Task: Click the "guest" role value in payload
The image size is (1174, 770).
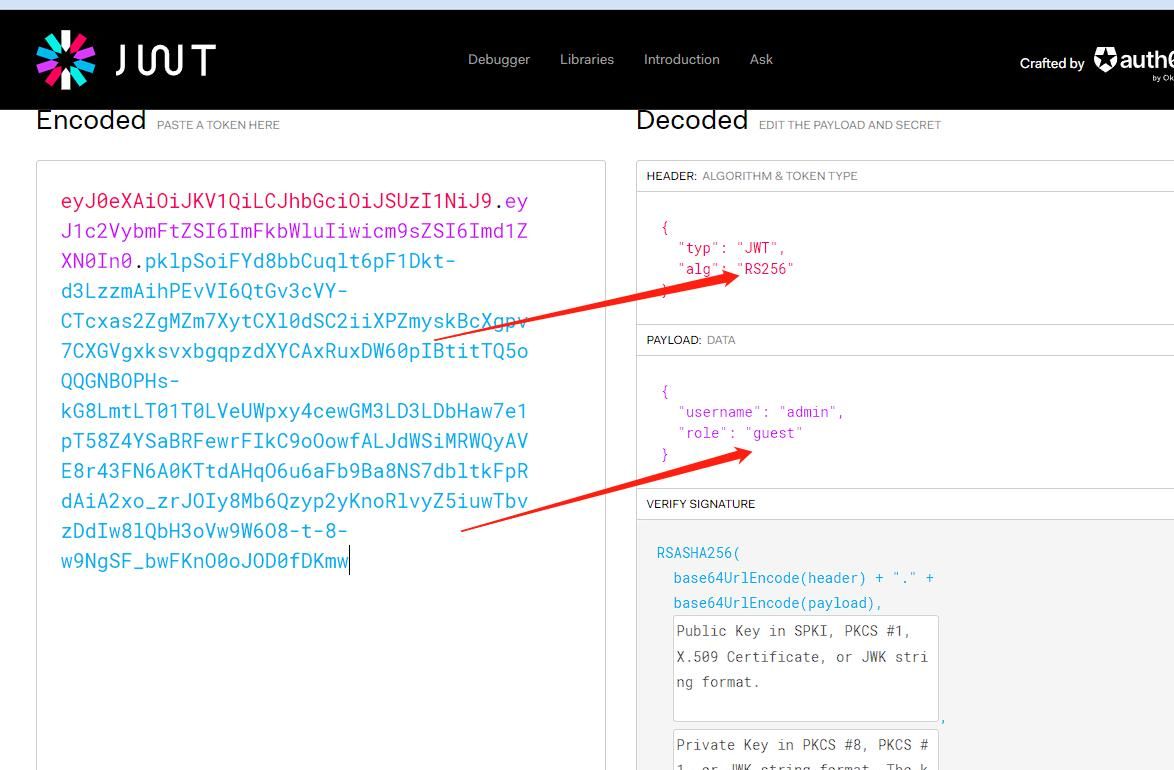Action: click(x=773, y=433)
